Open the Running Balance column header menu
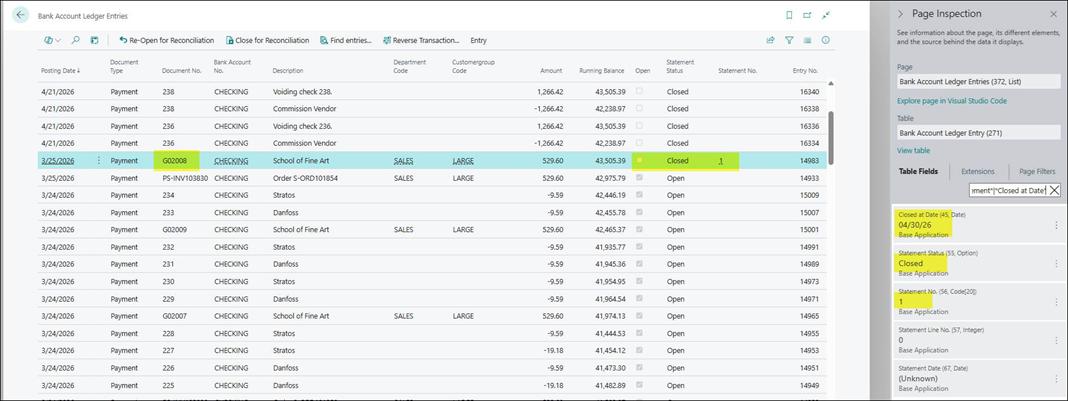1068x401 pixels. click(601, 70)
